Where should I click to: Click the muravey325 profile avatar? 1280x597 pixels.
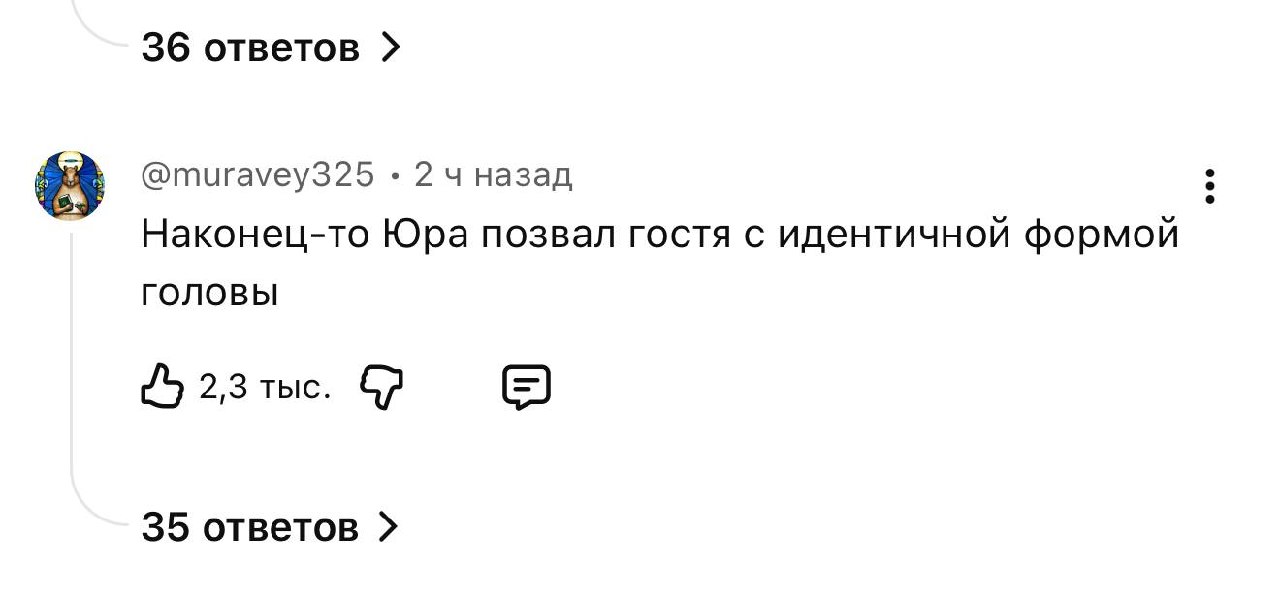(70, 186)
